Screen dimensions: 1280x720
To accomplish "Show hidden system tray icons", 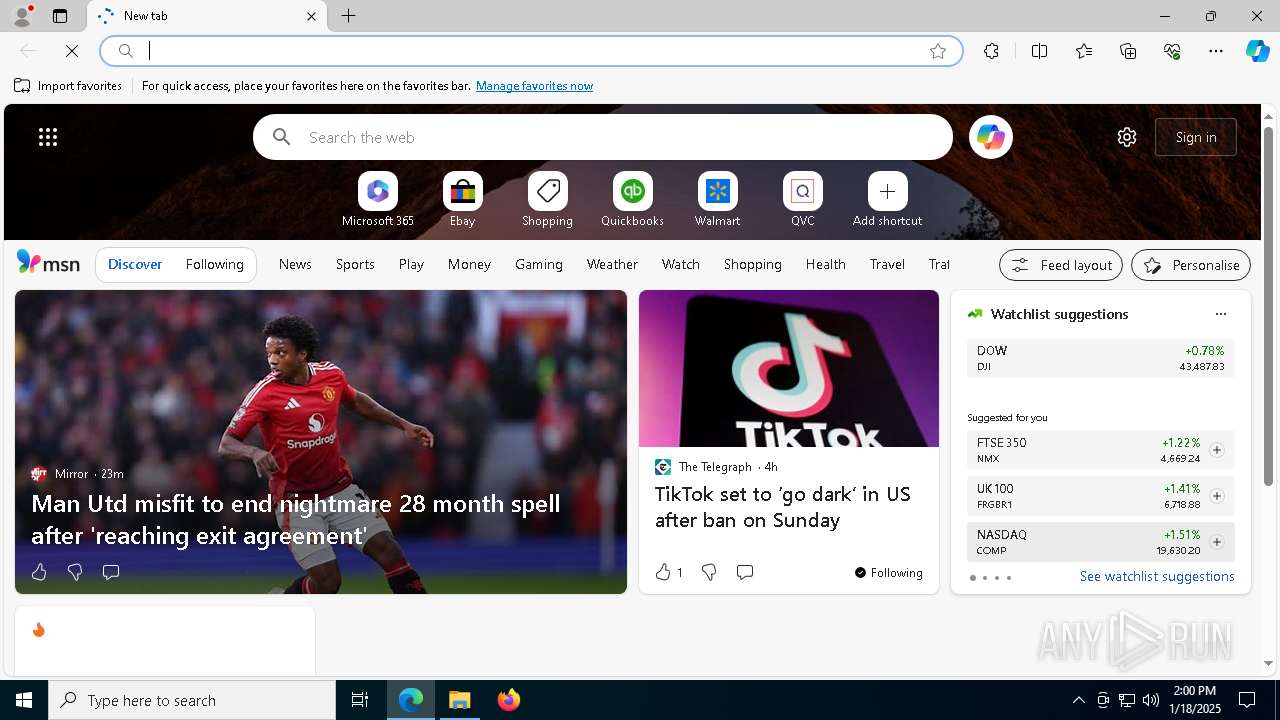I will point(1078,700).
